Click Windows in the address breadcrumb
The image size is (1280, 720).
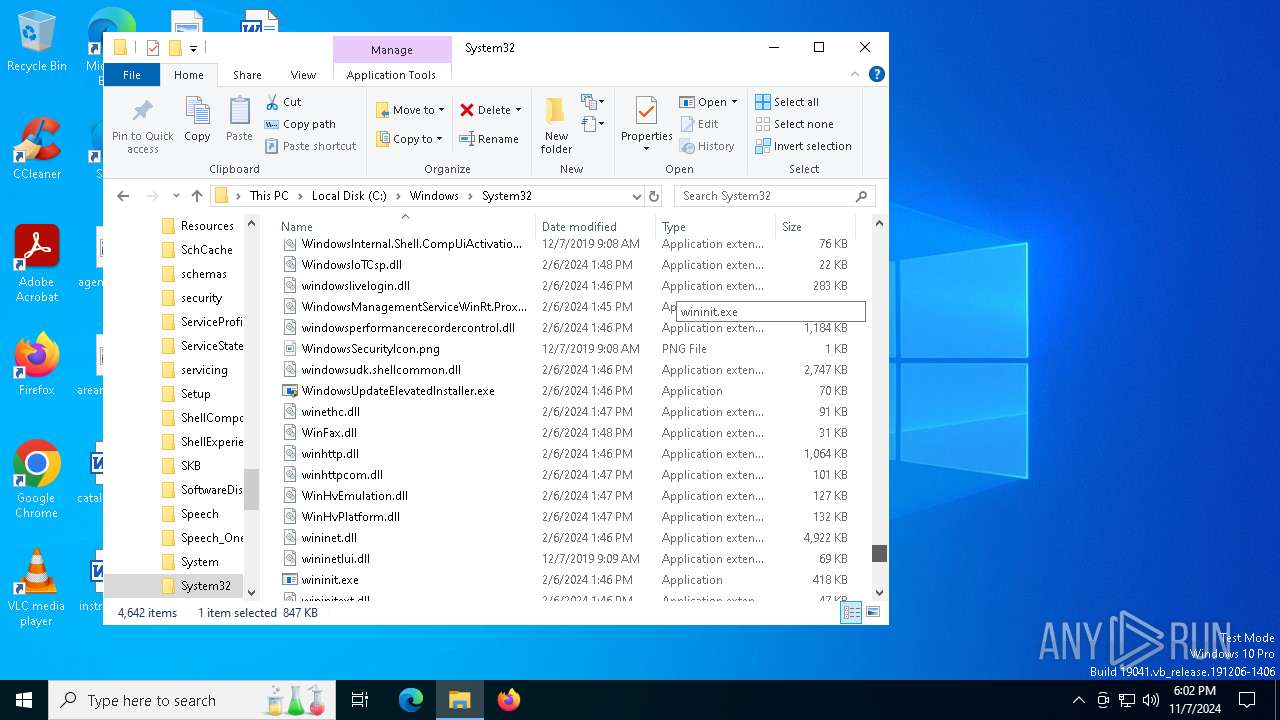434,196
